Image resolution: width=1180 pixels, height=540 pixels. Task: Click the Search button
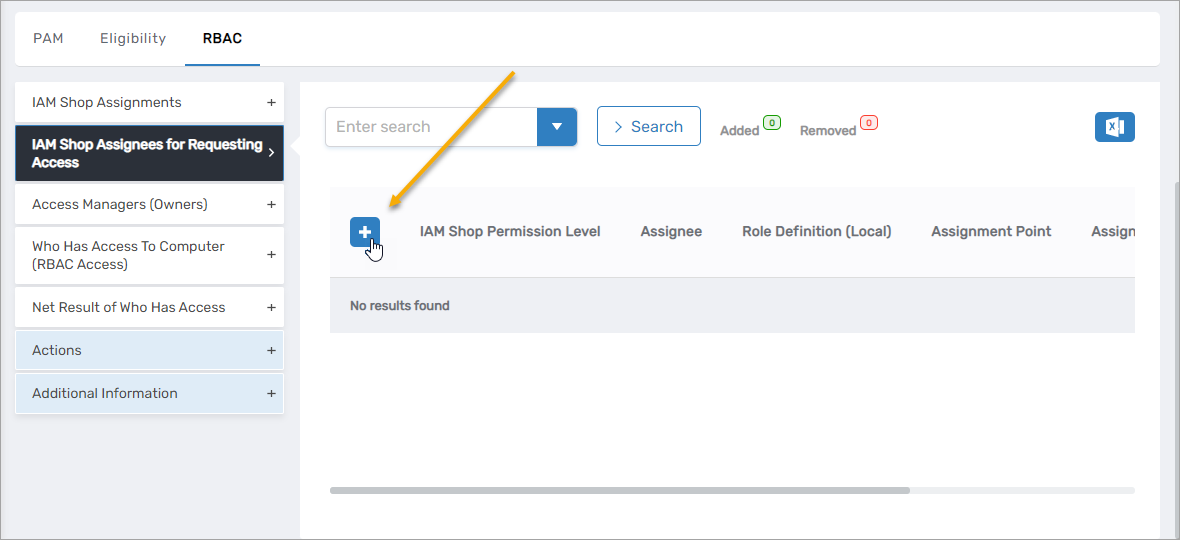pyautogui.click(x=648, y=127)
